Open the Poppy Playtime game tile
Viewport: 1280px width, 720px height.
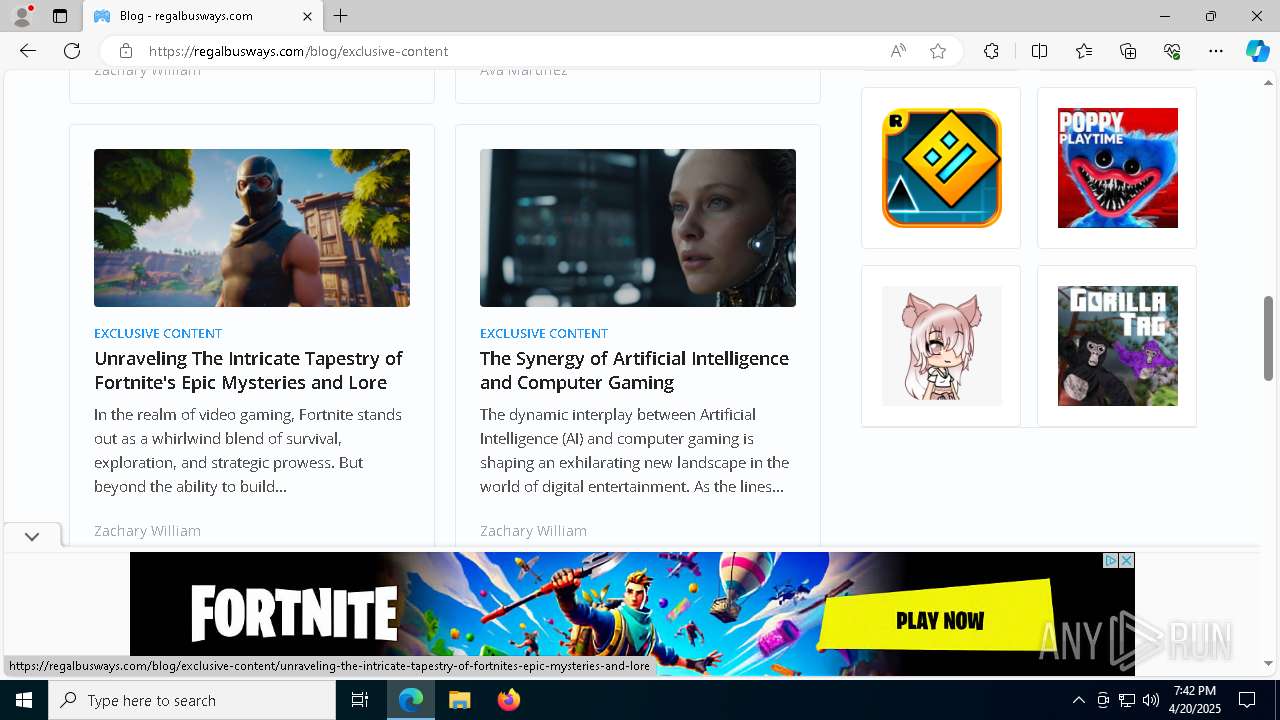pyautogui.click(x=1117, y=168)
